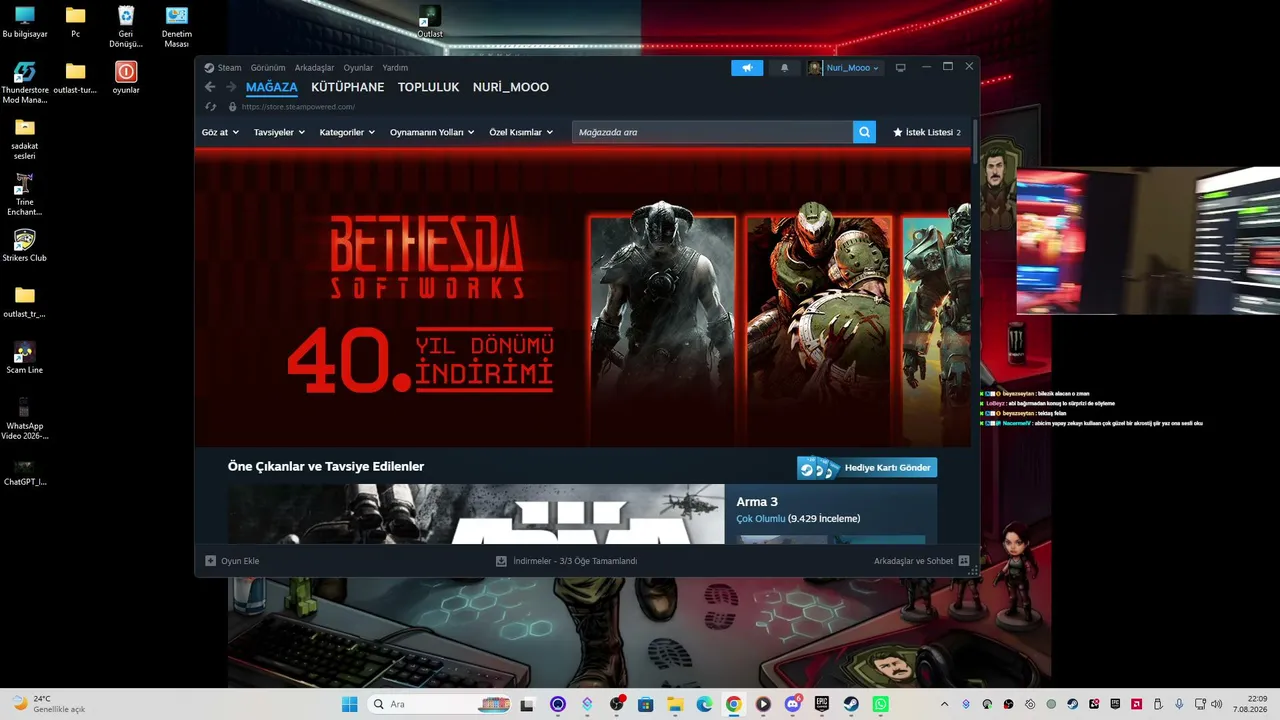Open File Explorer from the taskbar
Screen dimensions: 1280x720
[x=675, y=704]
